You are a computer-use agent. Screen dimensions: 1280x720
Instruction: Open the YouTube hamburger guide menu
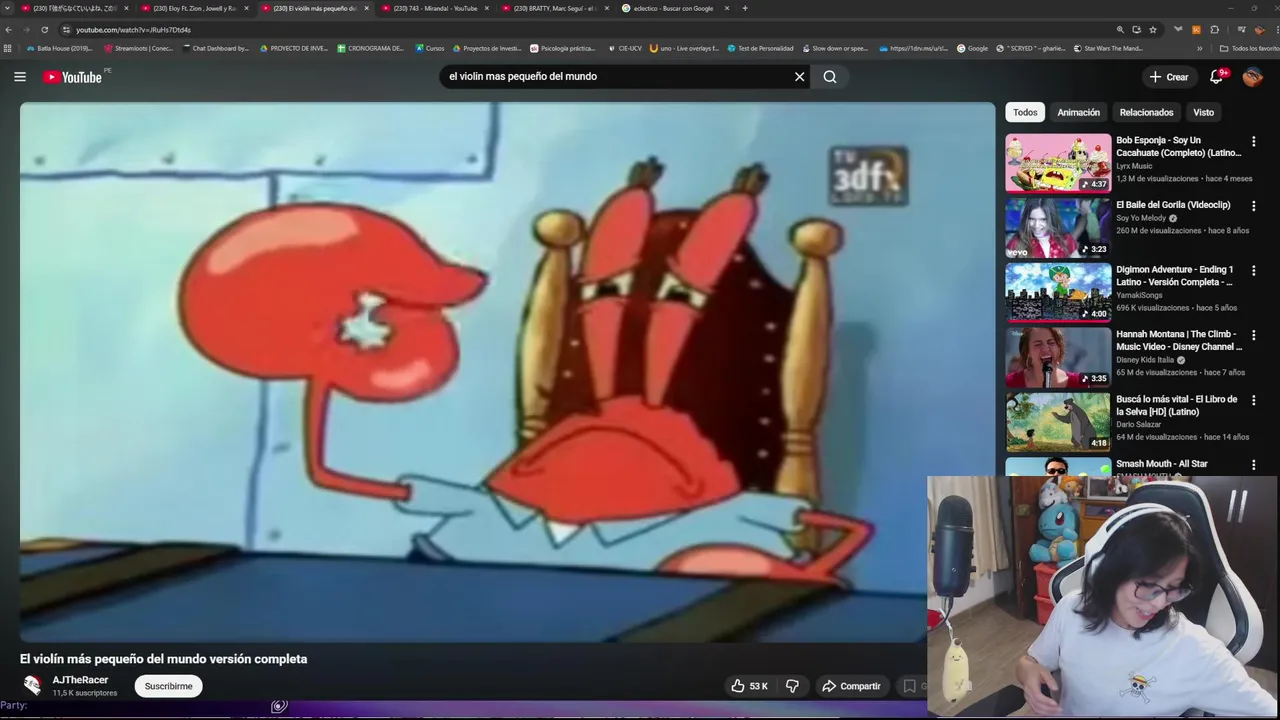pos(20,77)
